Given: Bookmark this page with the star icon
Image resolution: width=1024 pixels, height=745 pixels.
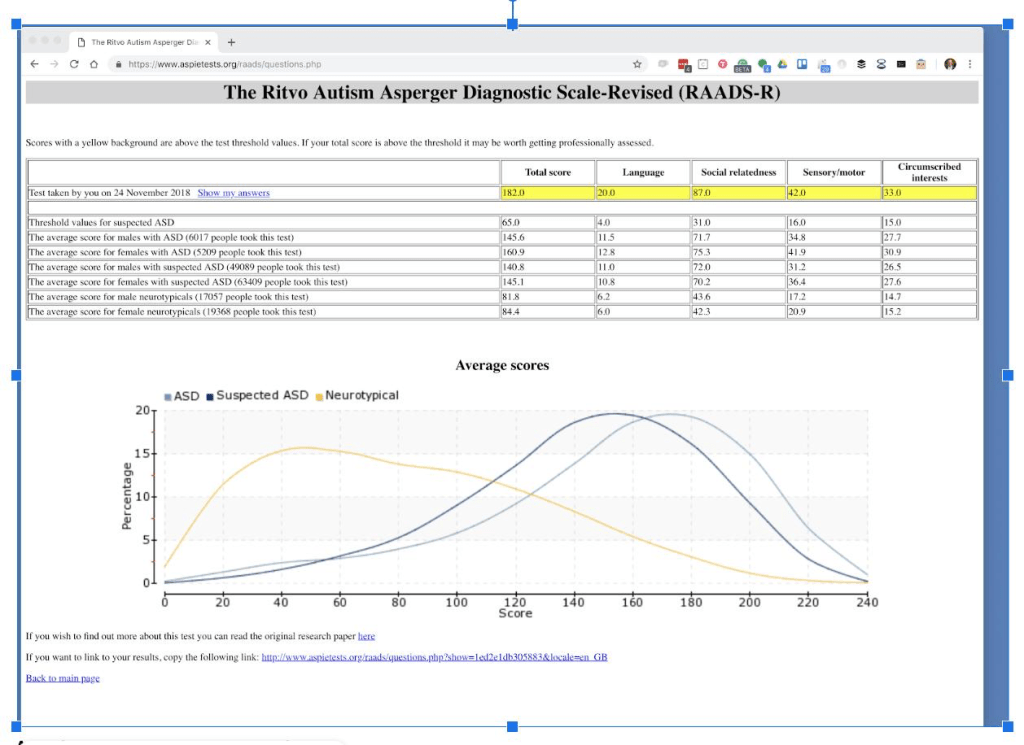Looking at the screenshot, I should (637, 64).
